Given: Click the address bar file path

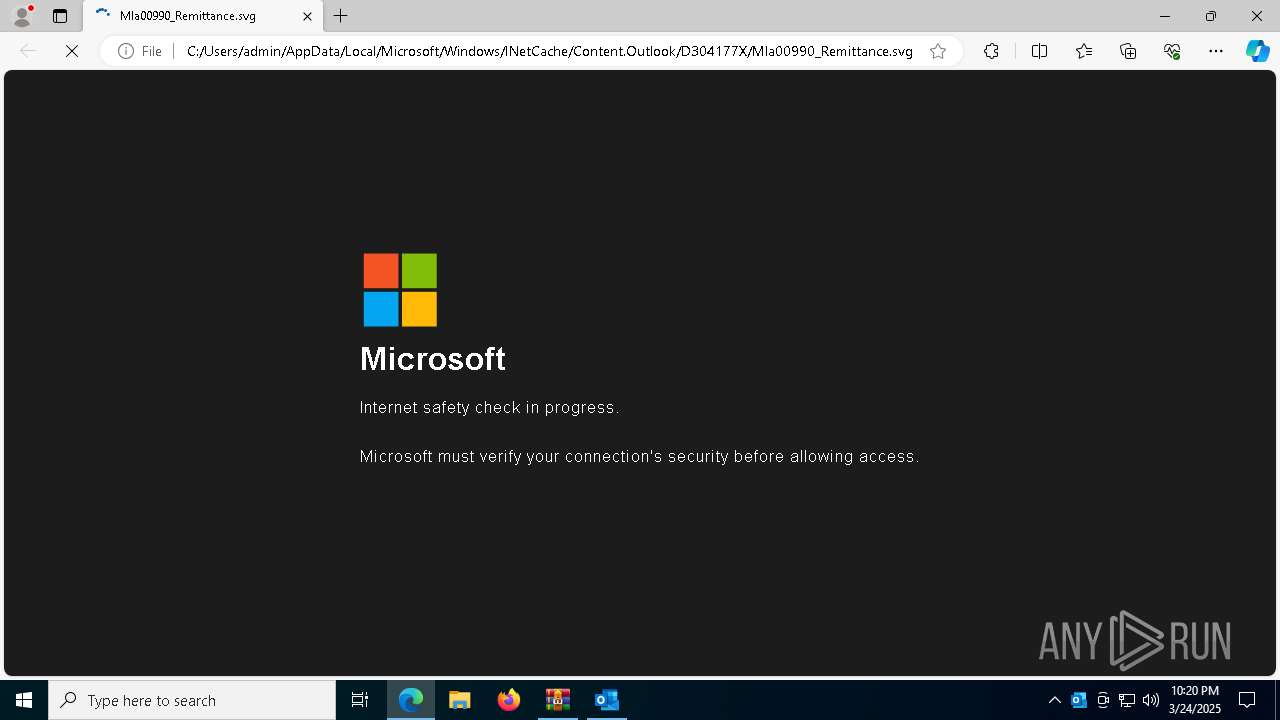Looking at the screenshot, I should tap(549, 51).
